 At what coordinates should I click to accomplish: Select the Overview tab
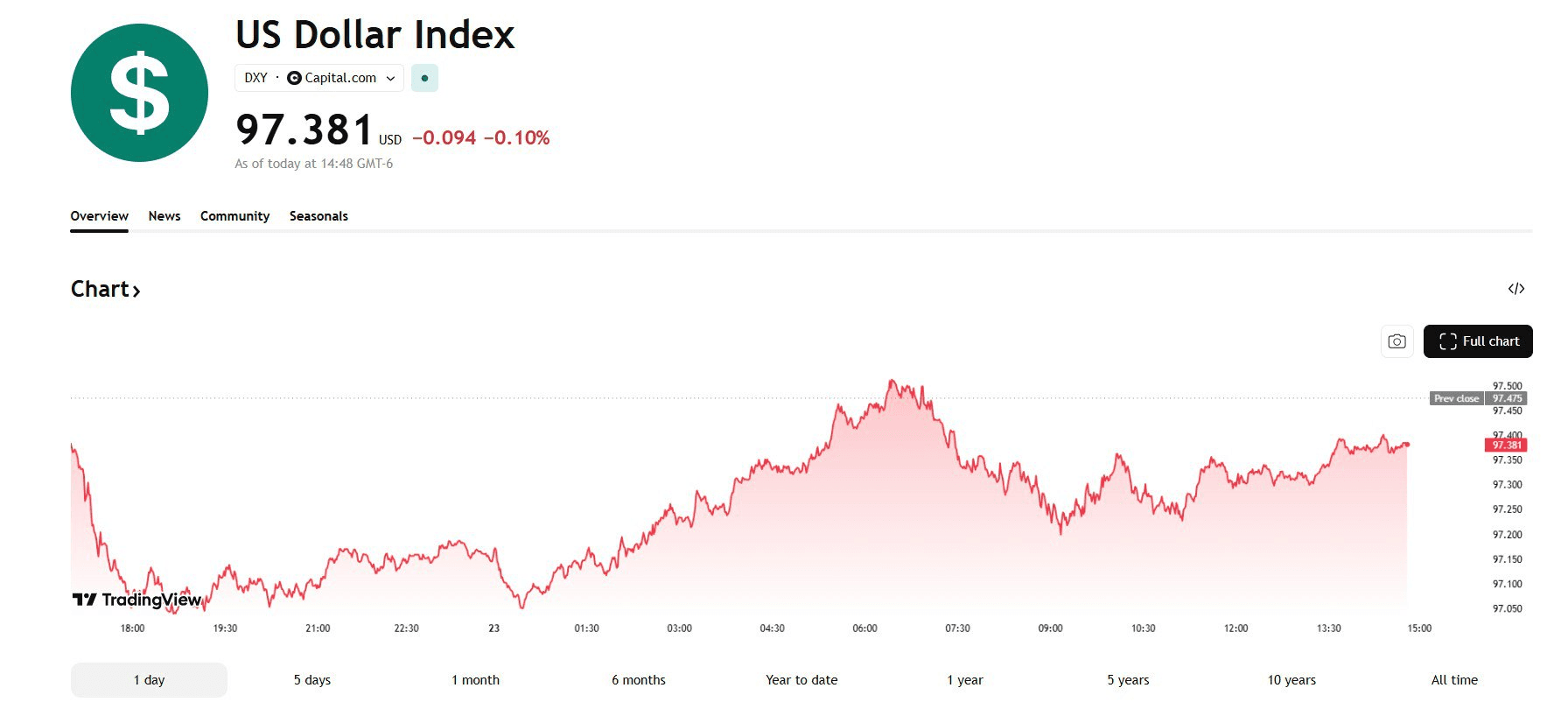coord(99,216)
